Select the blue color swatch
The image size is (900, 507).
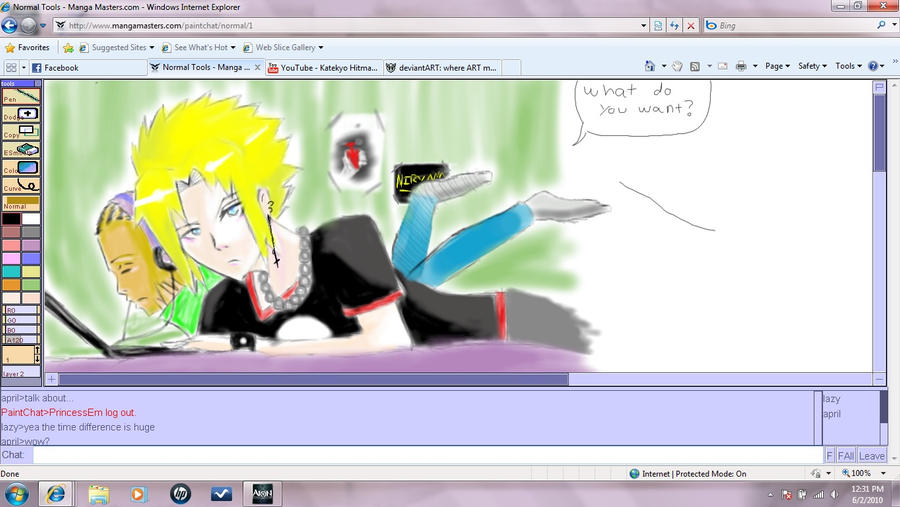point(31,258)
